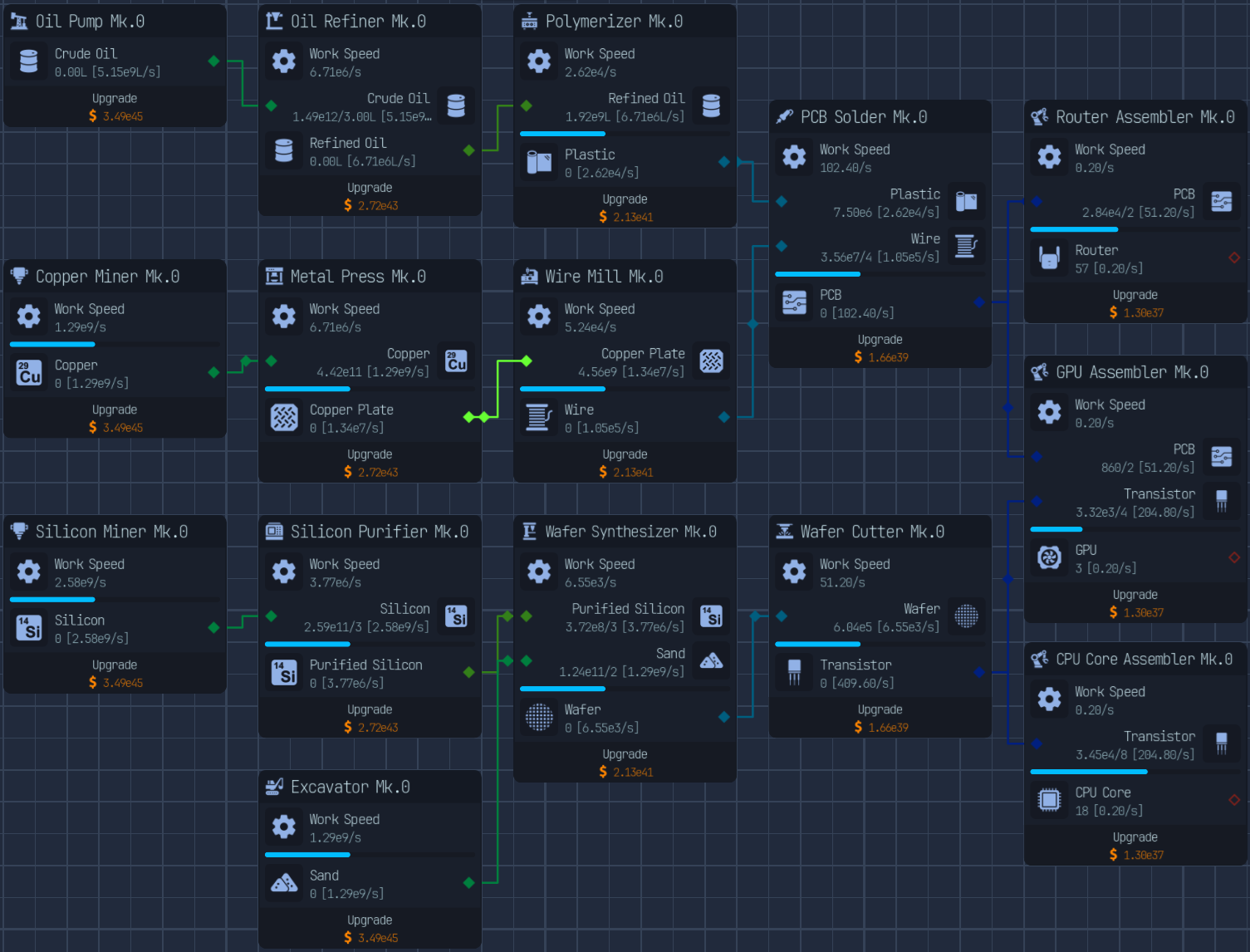The width and height of the screenshot is (1250, 952).
Task: Click the CPU Core chip icon
Action: point(1049,801)
